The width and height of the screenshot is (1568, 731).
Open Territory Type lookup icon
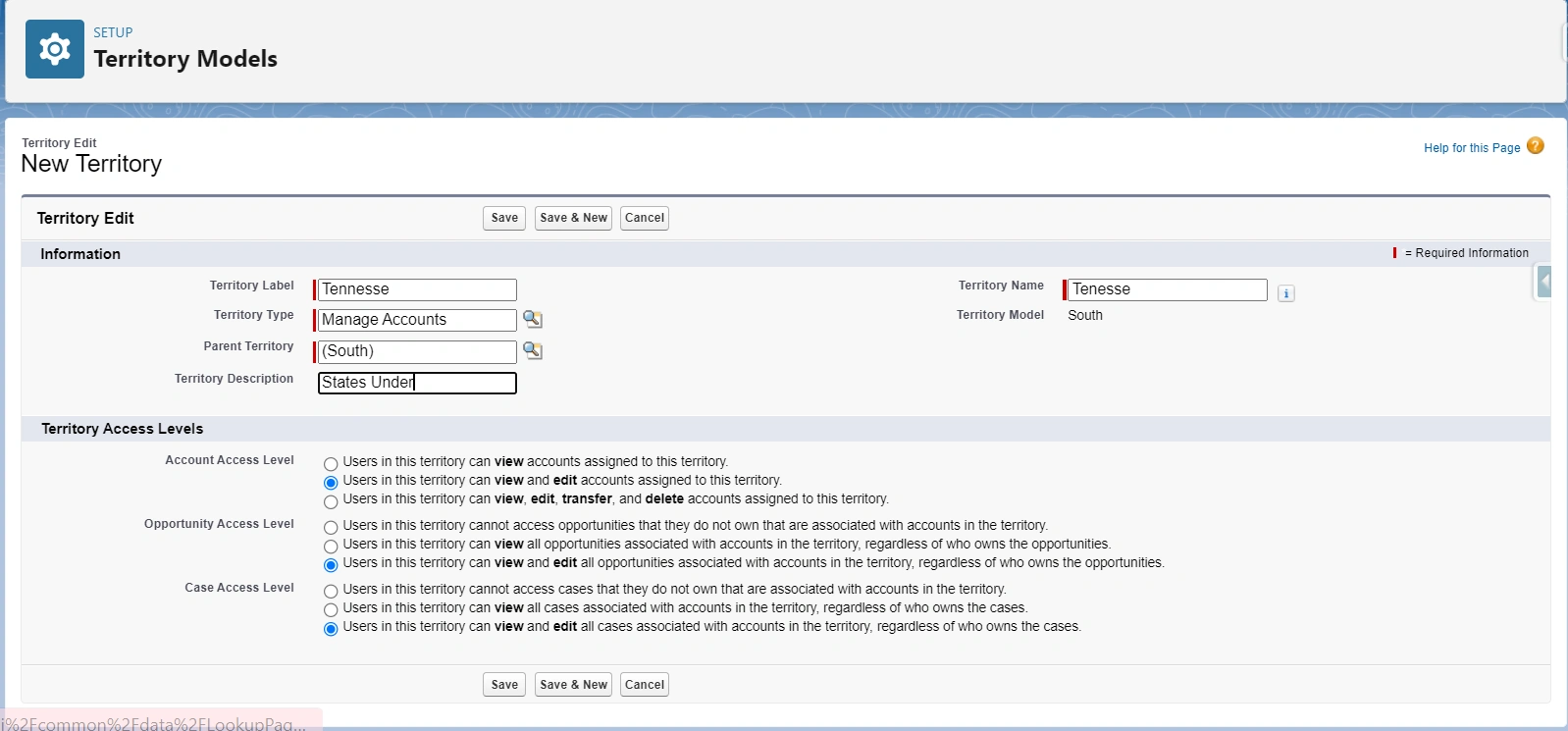(x=532, y=320)
